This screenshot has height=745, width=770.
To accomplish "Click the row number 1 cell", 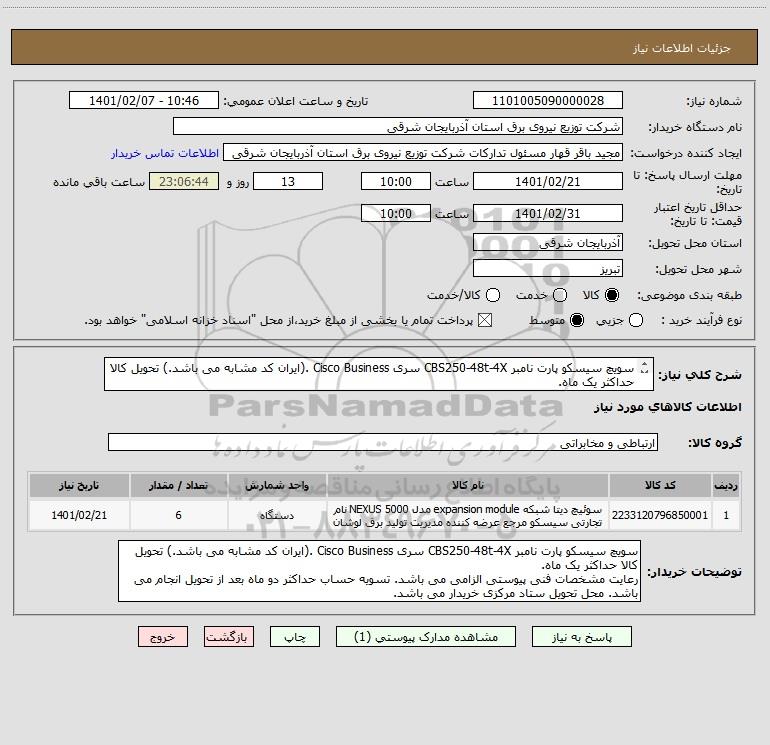I will (x=726, y=515).
